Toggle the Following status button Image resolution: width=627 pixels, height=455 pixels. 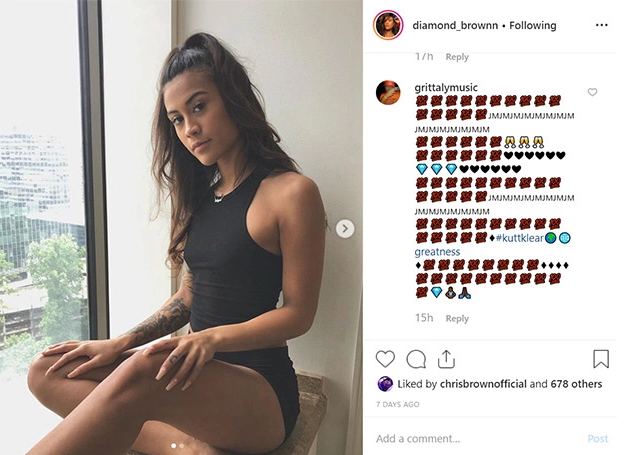pyautogui.click(x=533, y=26)
